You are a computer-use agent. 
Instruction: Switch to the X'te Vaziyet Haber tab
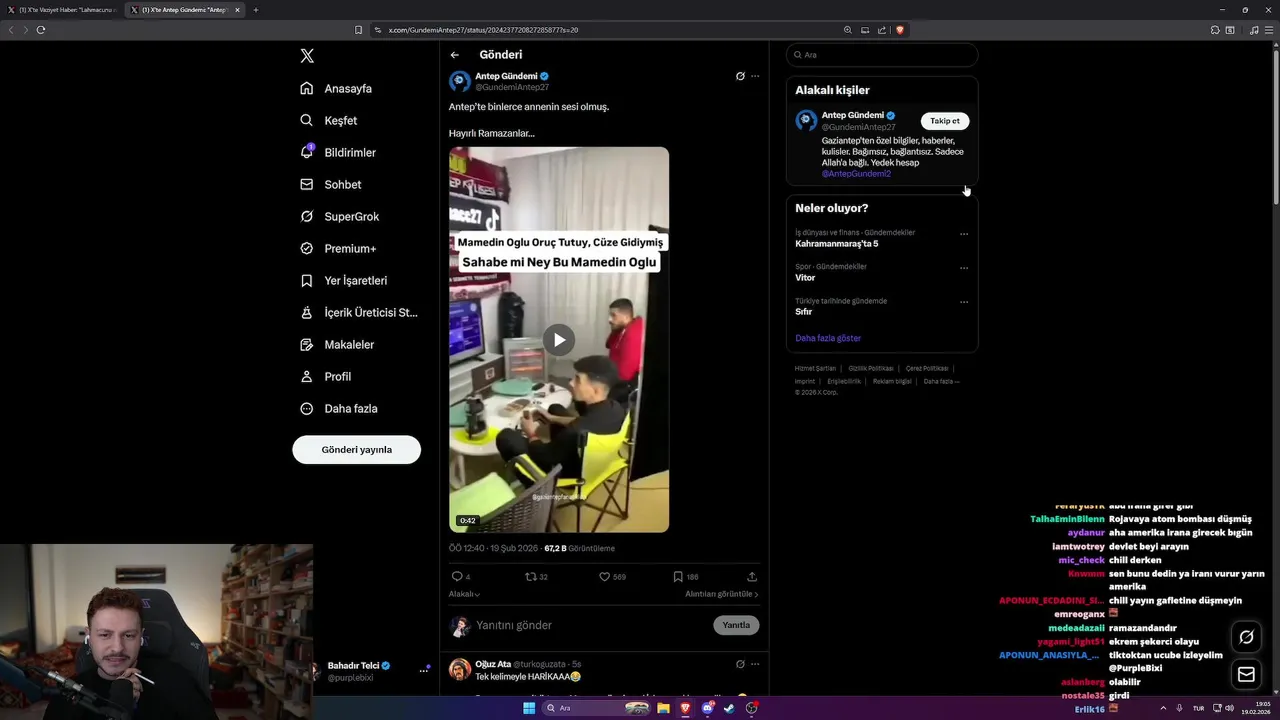[62, 10]
